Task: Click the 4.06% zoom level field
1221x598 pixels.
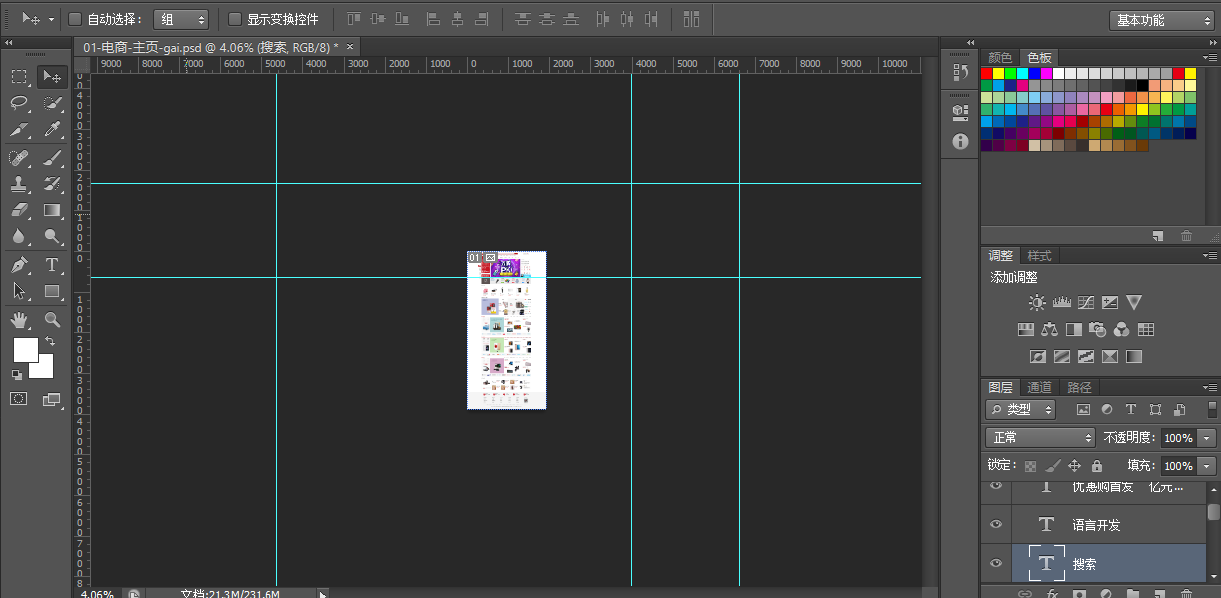Action: pos(97,594)
